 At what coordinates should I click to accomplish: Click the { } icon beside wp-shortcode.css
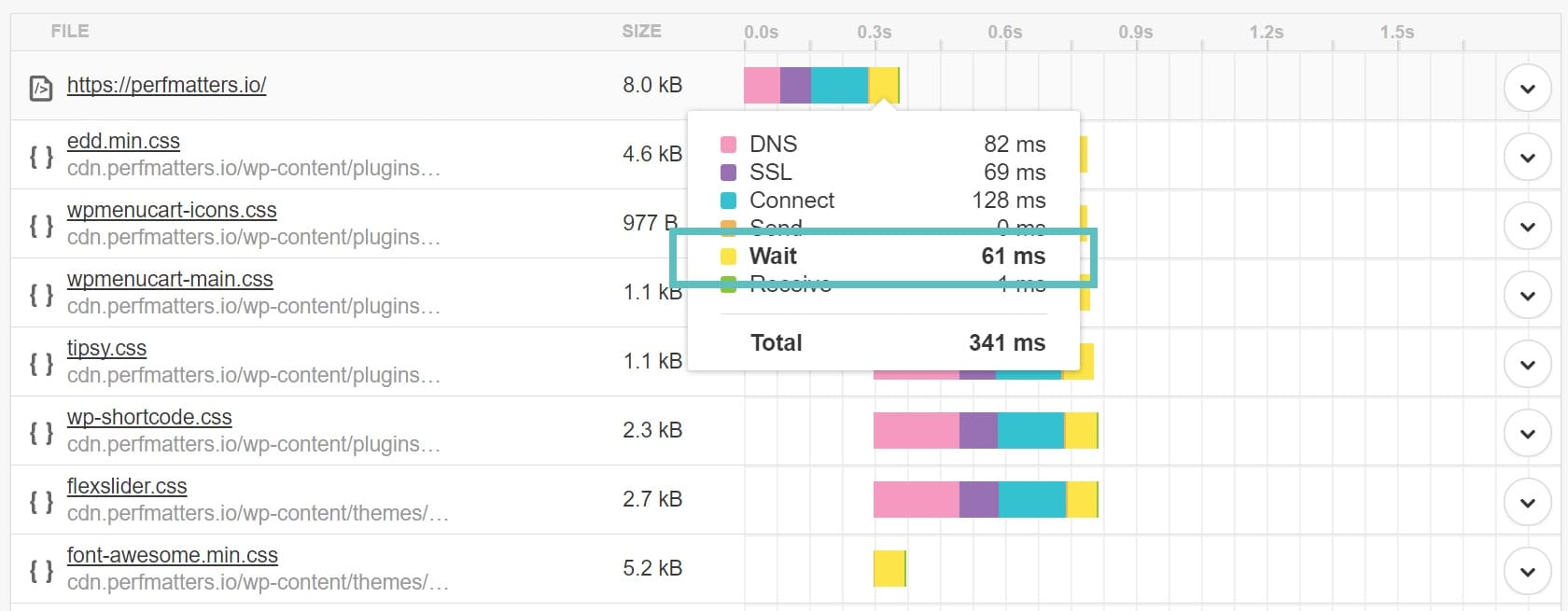[41, 431]
